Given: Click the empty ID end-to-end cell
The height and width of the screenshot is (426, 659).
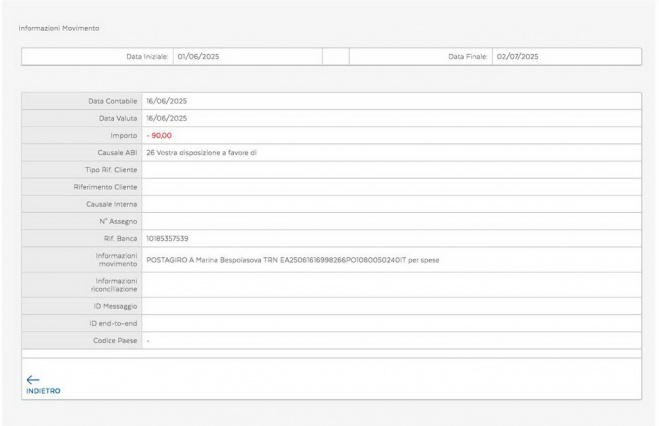Looking at the screenshot, I should (390, 323).
